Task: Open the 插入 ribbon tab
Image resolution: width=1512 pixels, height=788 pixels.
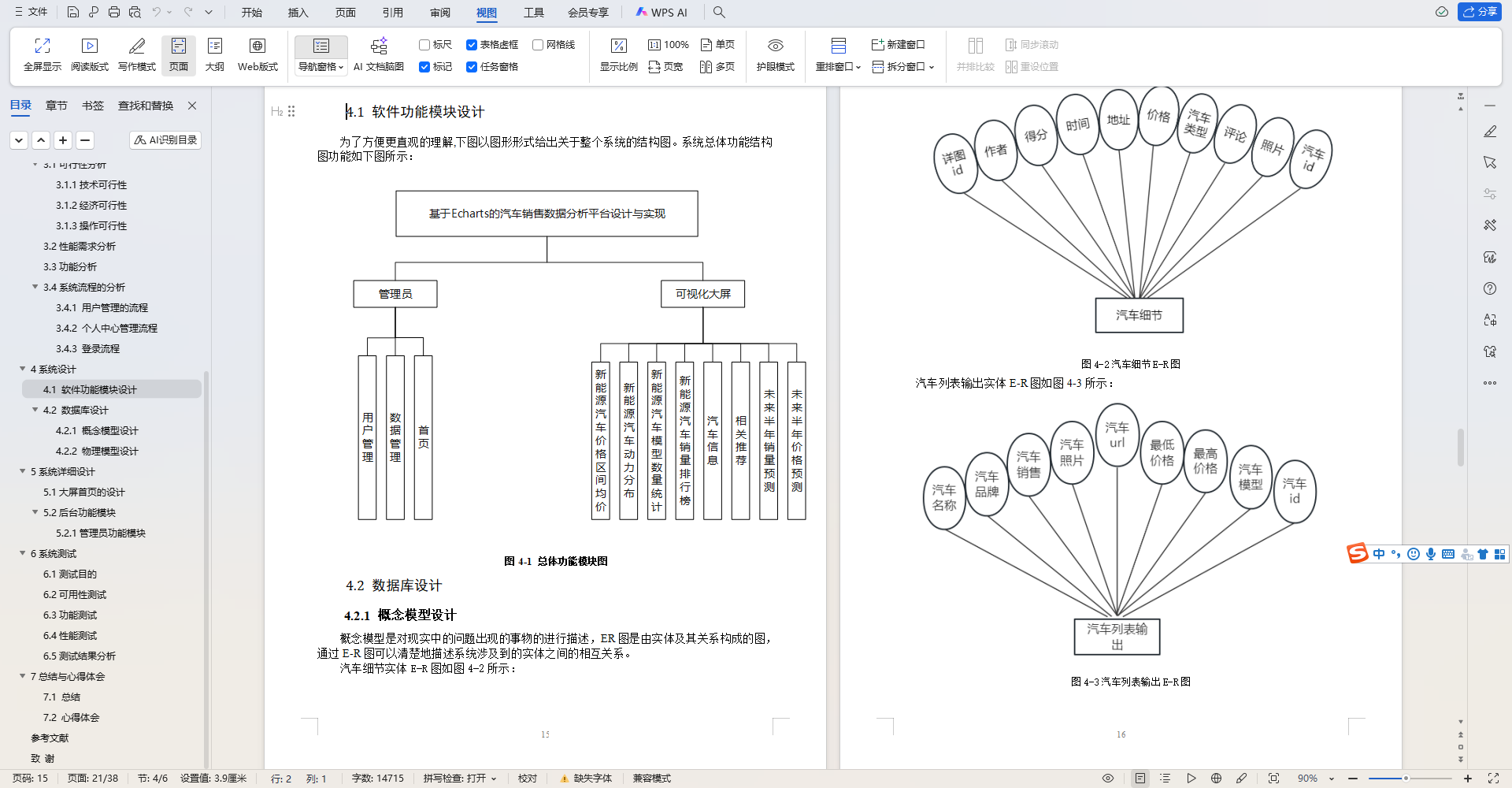Action: pos(298,13)
